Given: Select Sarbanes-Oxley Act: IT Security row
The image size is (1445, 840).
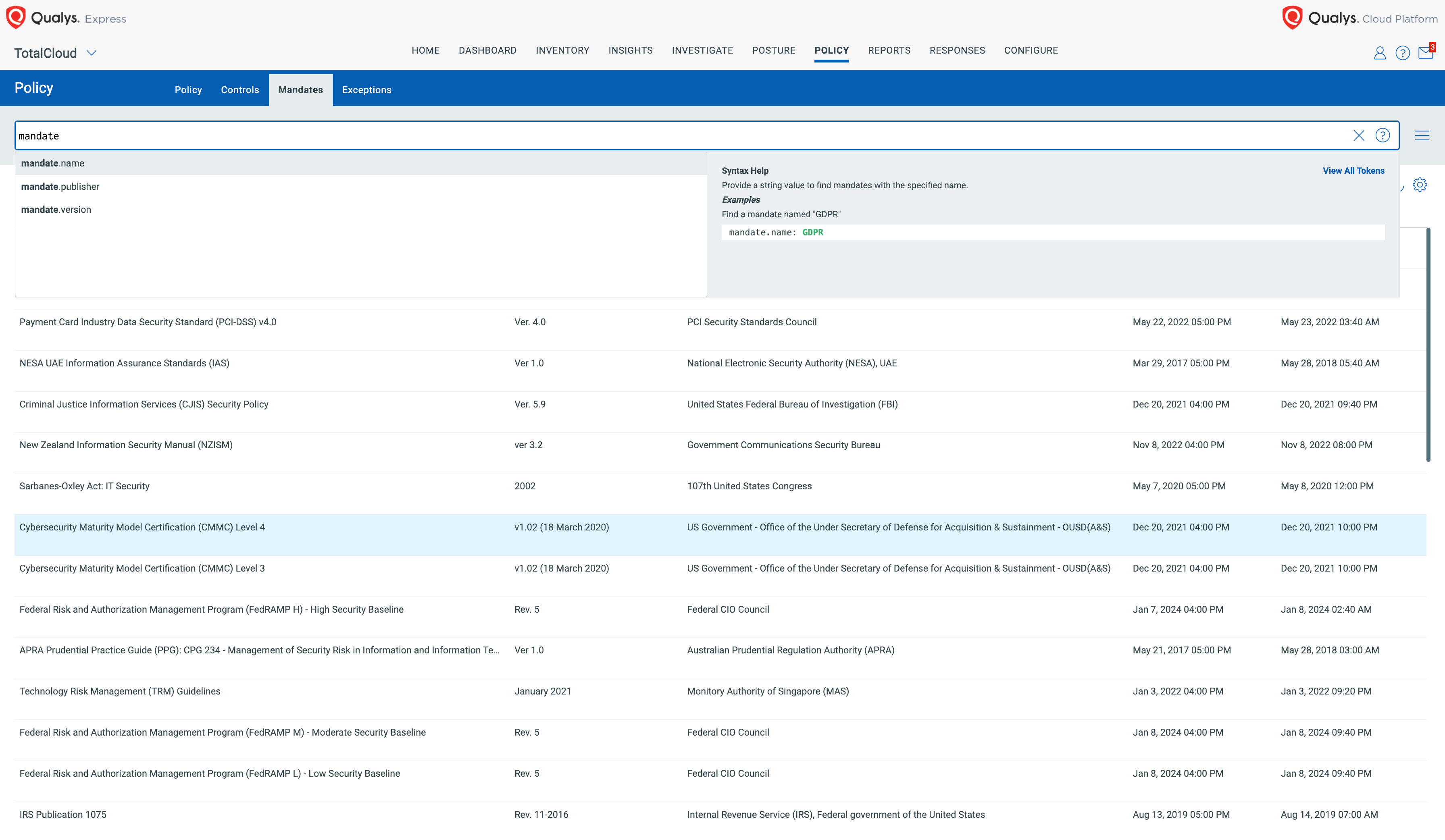Looking at the screenshot, I should tap(720, 494).
